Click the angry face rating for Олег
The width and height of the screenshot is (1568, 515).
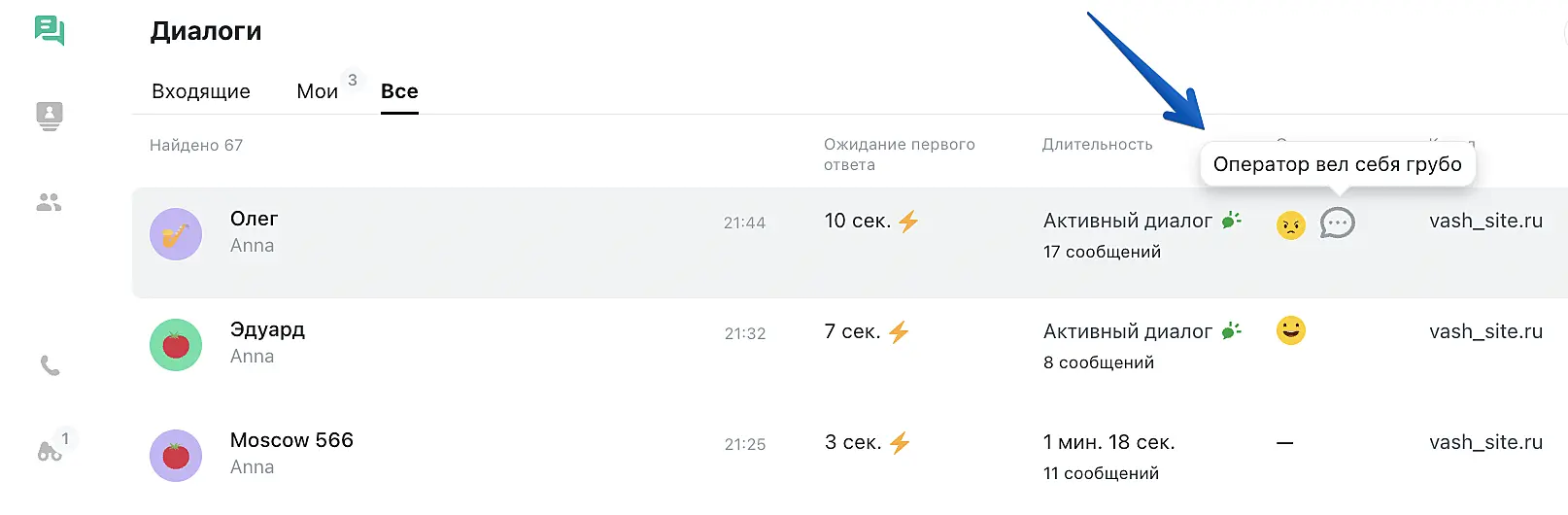(1290, 225)
